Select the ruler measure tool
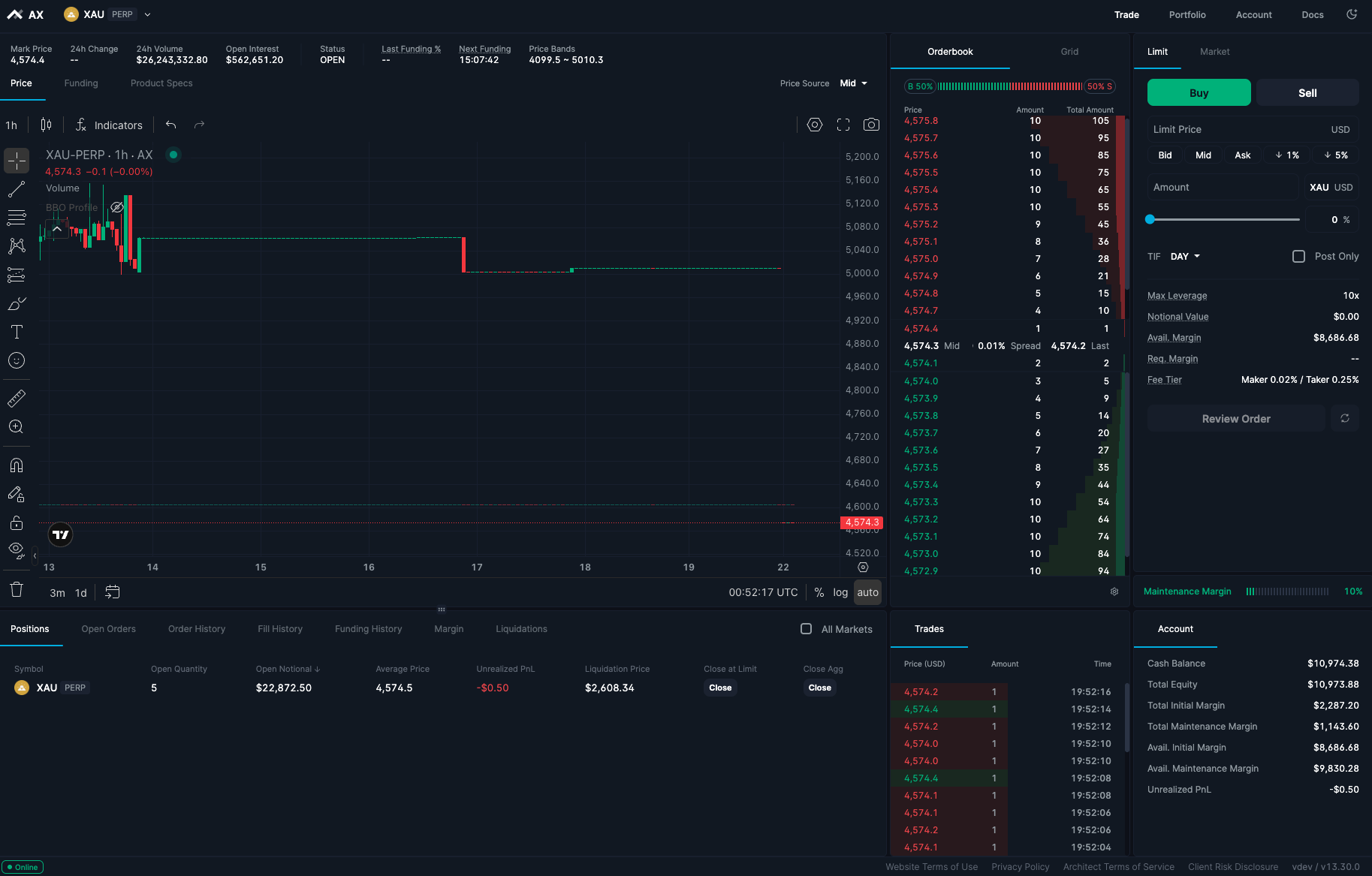The width and height of the screenshot is (1372, 876). pyautogui.click(x=17, y=398)
